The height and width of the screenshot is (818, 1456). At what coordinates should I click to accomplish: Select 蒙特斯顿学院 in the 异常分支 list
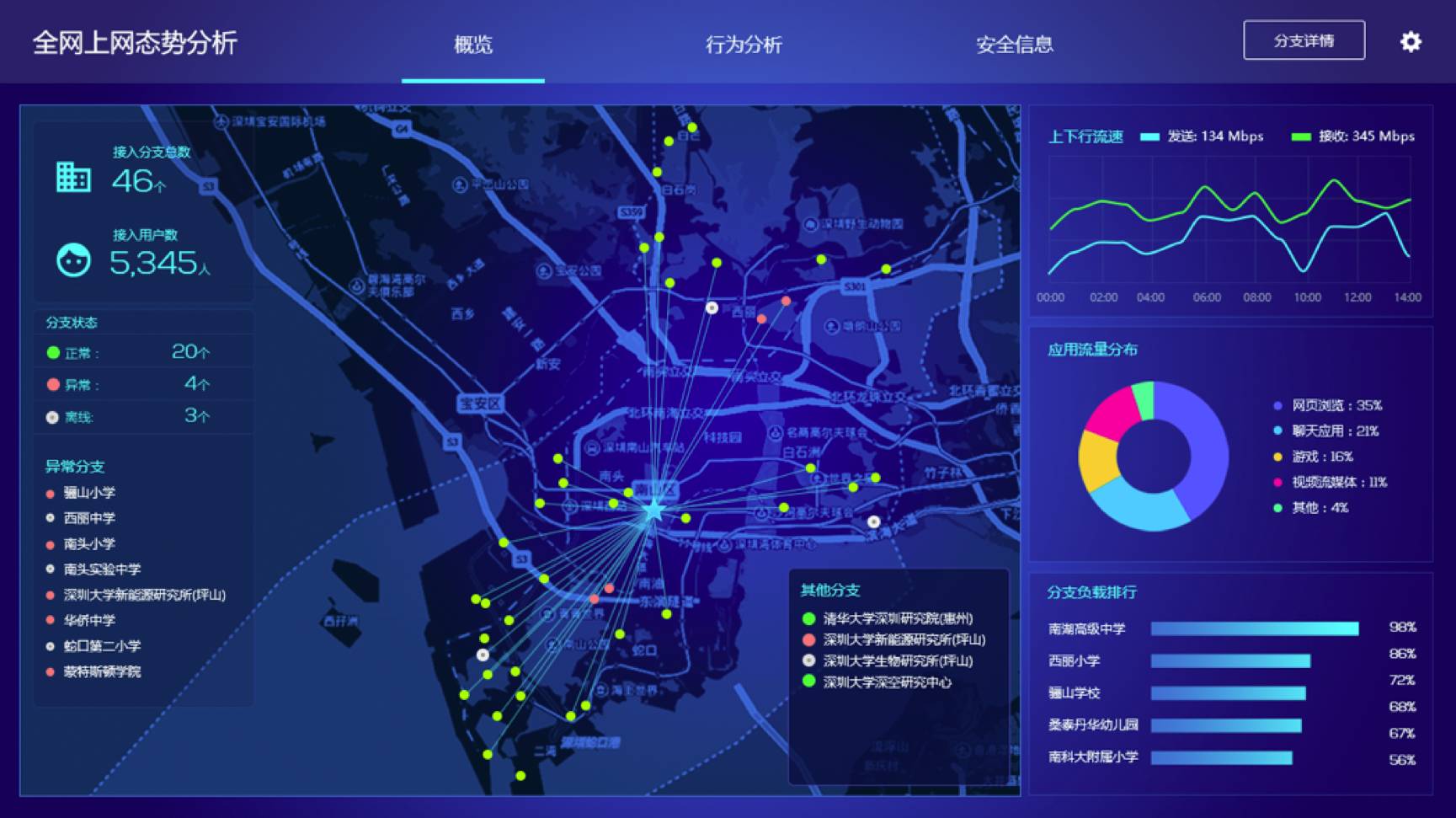pos(102,671)
